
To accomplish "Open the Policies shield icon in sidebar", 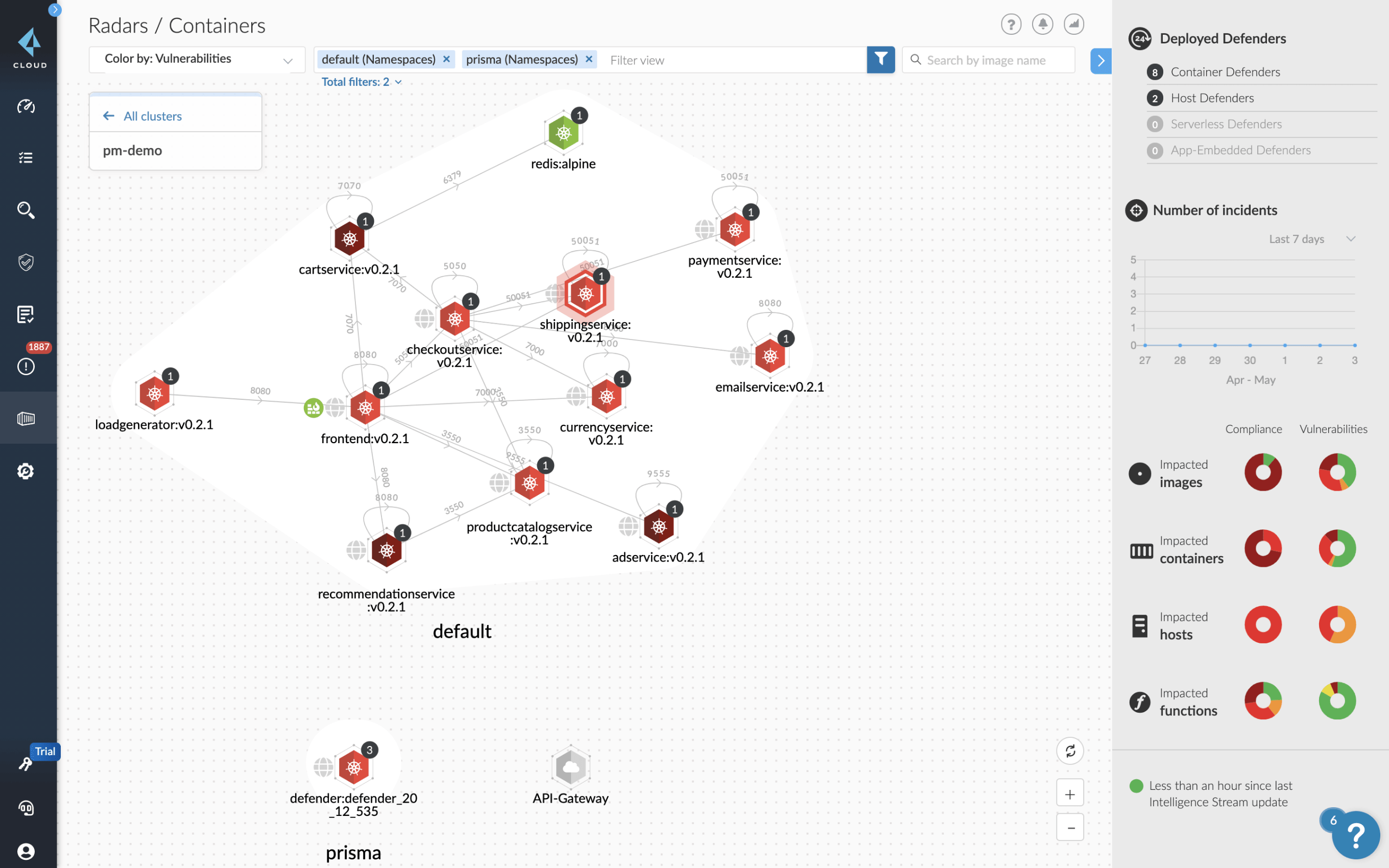I will pos(26,262).
